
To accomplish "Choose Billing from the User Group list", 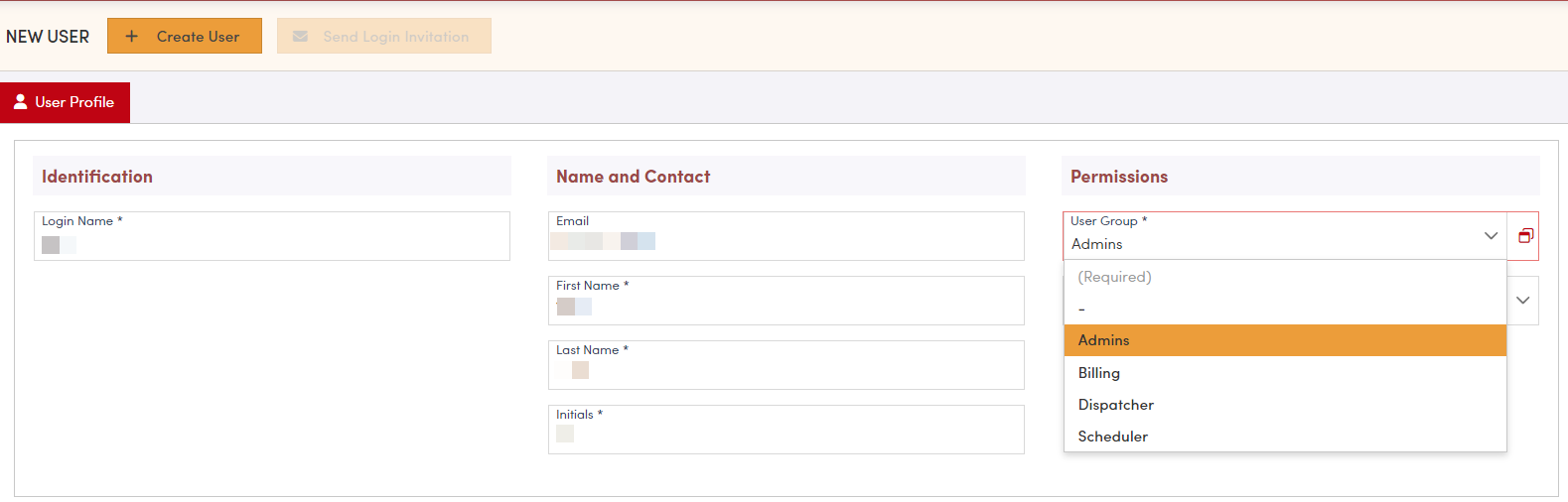I will (x=1099, y=373).
